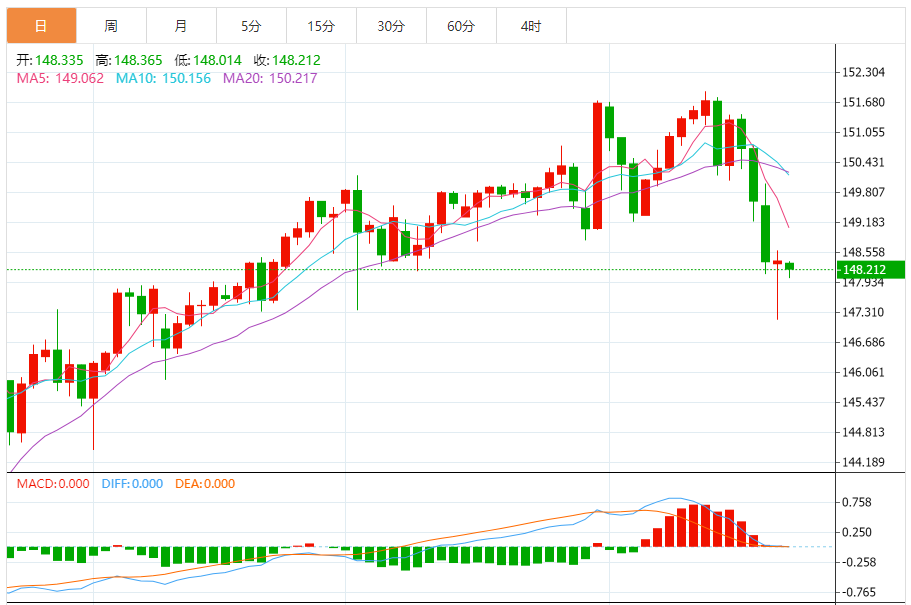911x605 pixels.
Task: Click the 144.189 price axis label
Action: pos(863,463)
